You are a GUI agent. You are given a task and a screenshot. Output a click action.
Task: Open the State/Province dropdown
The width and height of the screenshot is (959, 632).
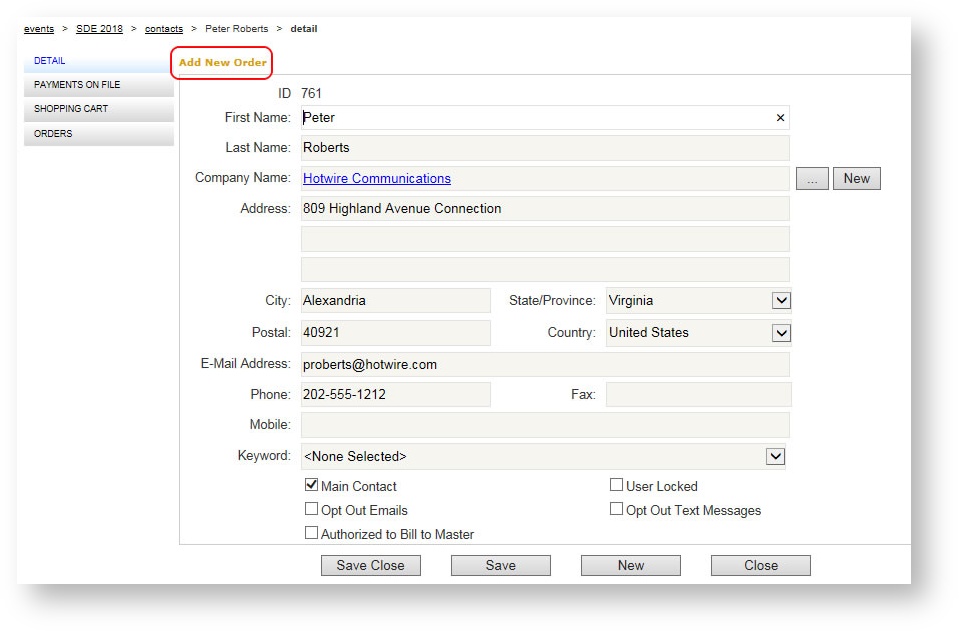(781, 301)
